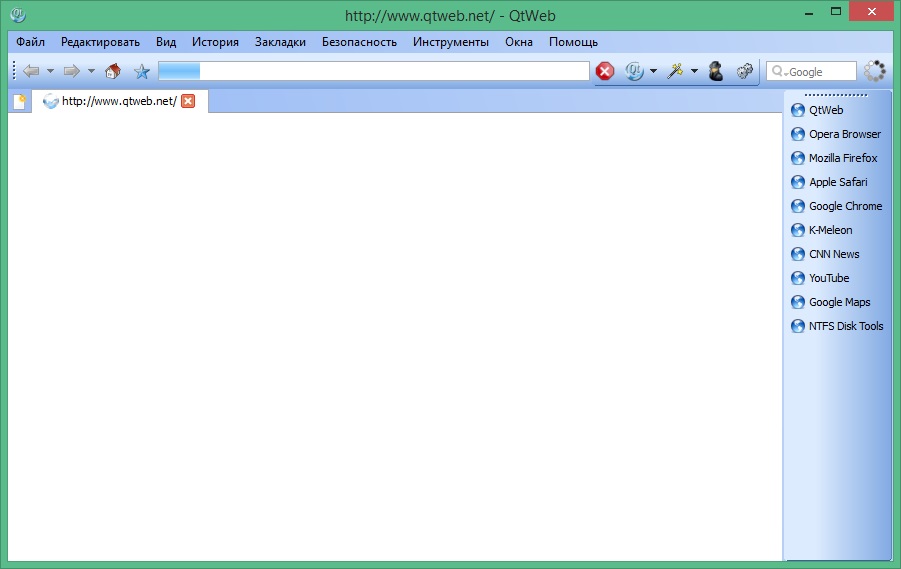Select the http://www.qtweb.net/ tab
Screen dimensions: 901x569
click(x=120, y=101)
